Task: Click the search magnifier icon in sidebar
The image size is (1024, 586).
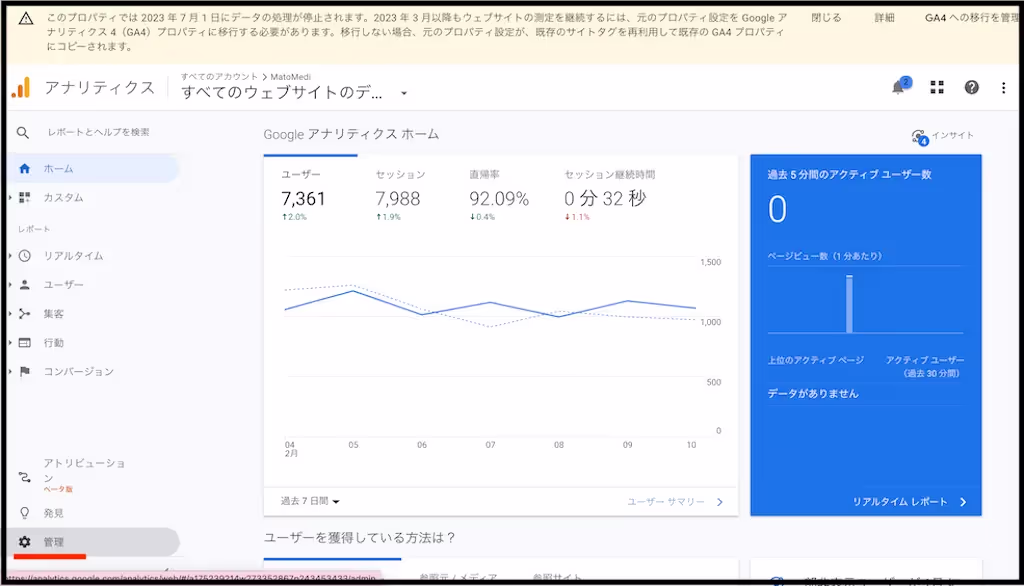Action: (x=23, y=133)
